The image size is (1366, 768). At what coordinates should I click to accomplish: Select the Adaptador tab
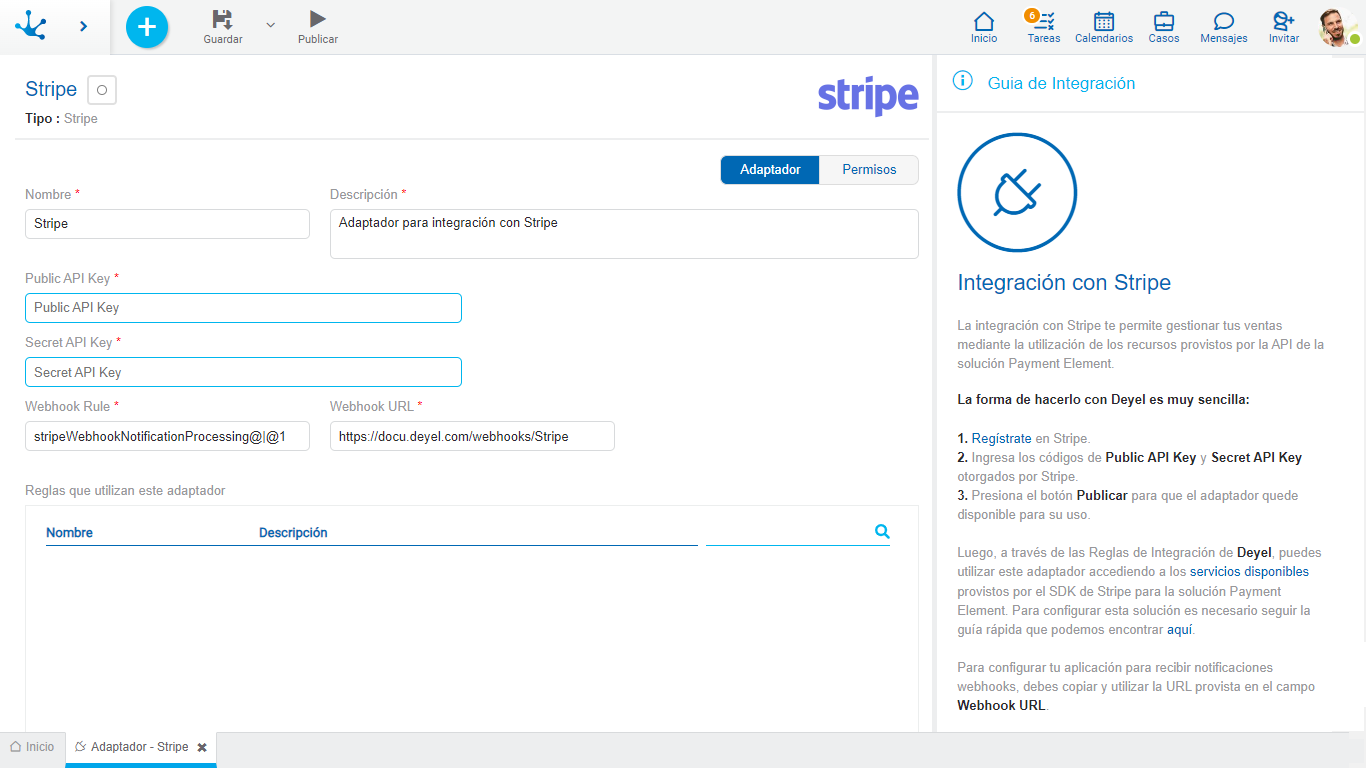click(x=770, y=170)
